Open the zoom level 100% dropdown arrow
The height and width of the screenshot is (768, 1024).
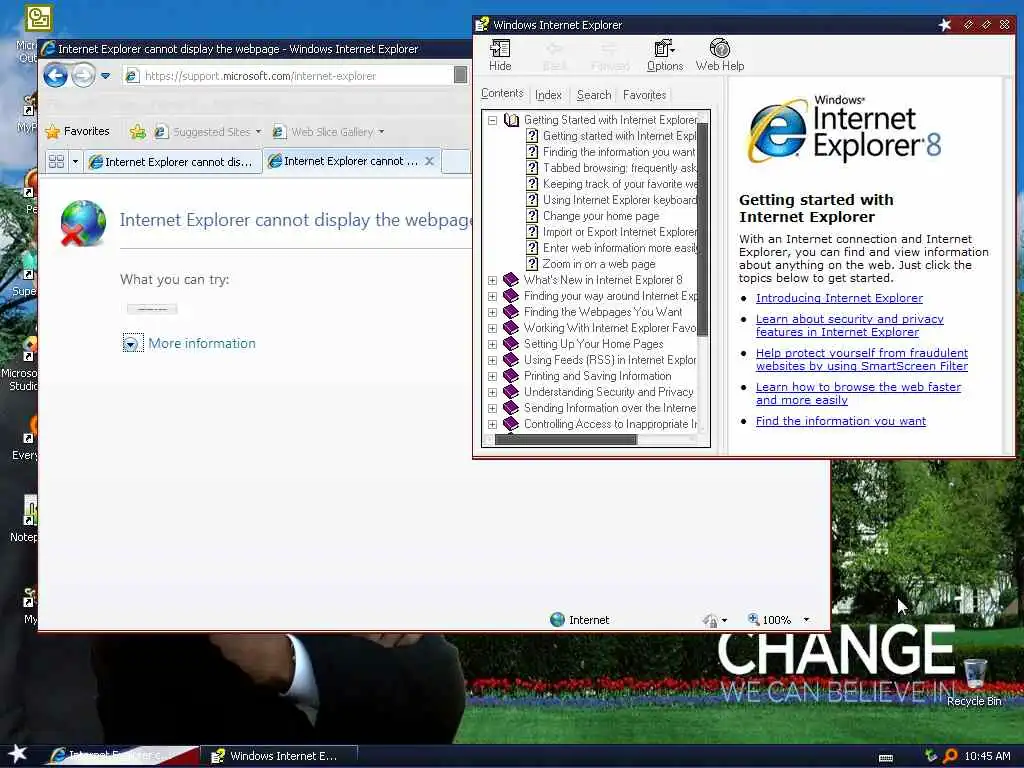807,620
